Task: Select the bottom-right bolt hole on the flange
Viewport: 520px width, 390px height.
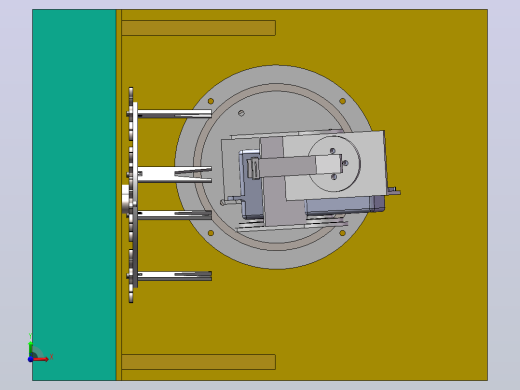Action: pyautogui.click(x=342, y=233)
